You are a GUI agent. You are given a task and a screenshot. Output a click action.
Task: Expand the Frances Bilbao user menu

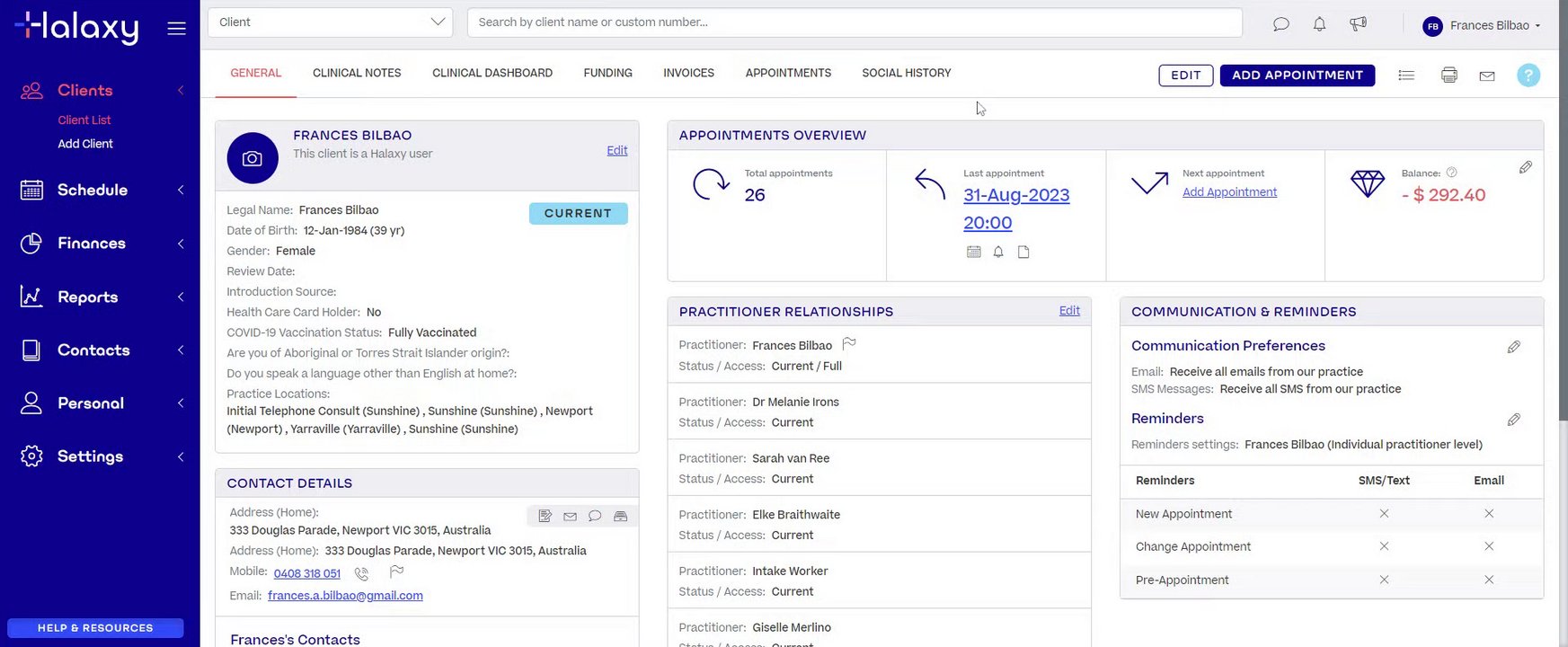pyautogui.click(x=1482, y=25)
